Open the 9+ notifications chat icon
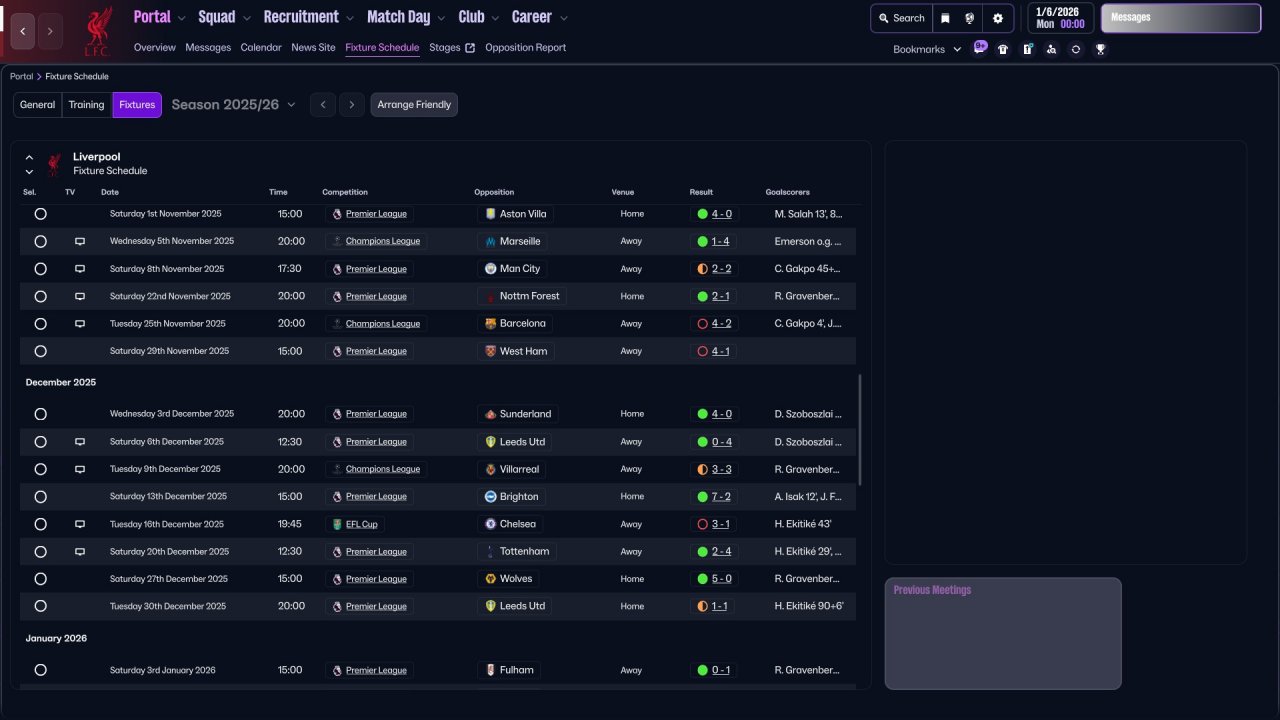The height and width of the screenshot is (720, 1280). click(x=980, y=47)
